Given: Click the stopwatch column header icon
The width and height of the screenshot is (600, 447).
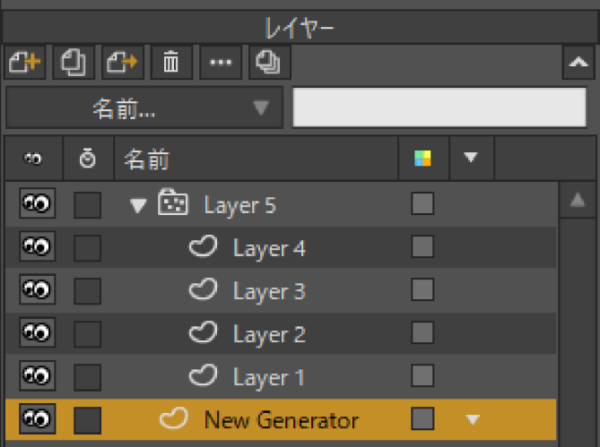Looking at the screenshot, I should click(x=87, y=158).
